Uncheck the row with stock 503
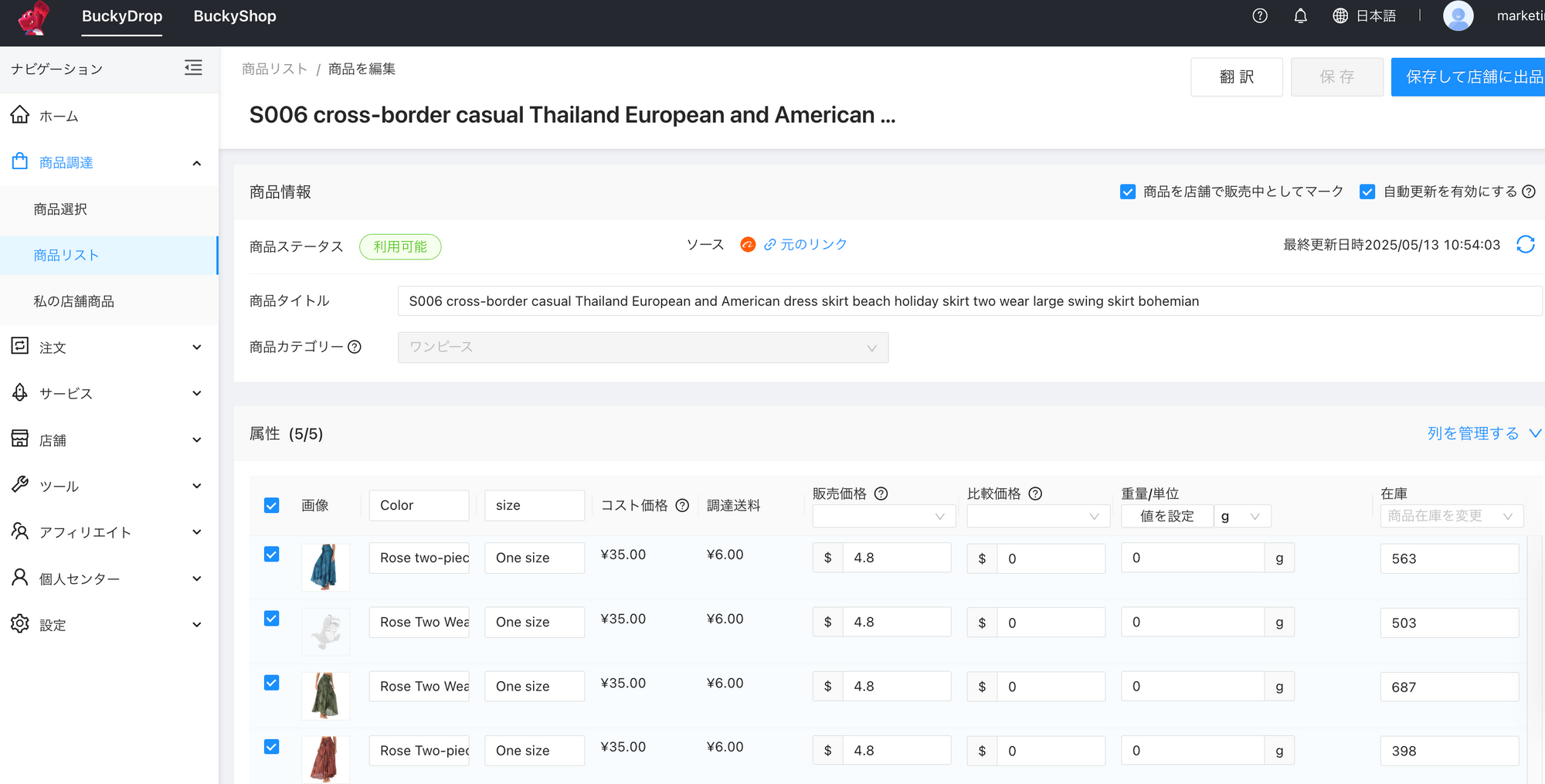 [271, 619]
